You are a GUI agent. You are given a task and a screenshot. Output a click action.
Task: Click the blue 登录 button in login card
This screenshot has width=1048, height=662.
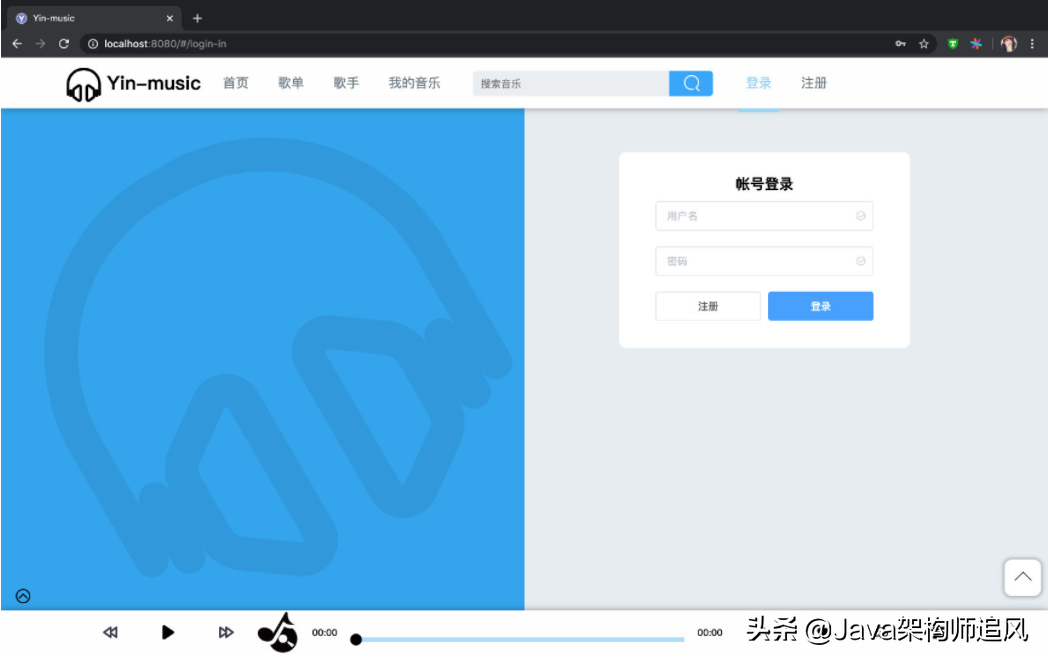[820, 306]
